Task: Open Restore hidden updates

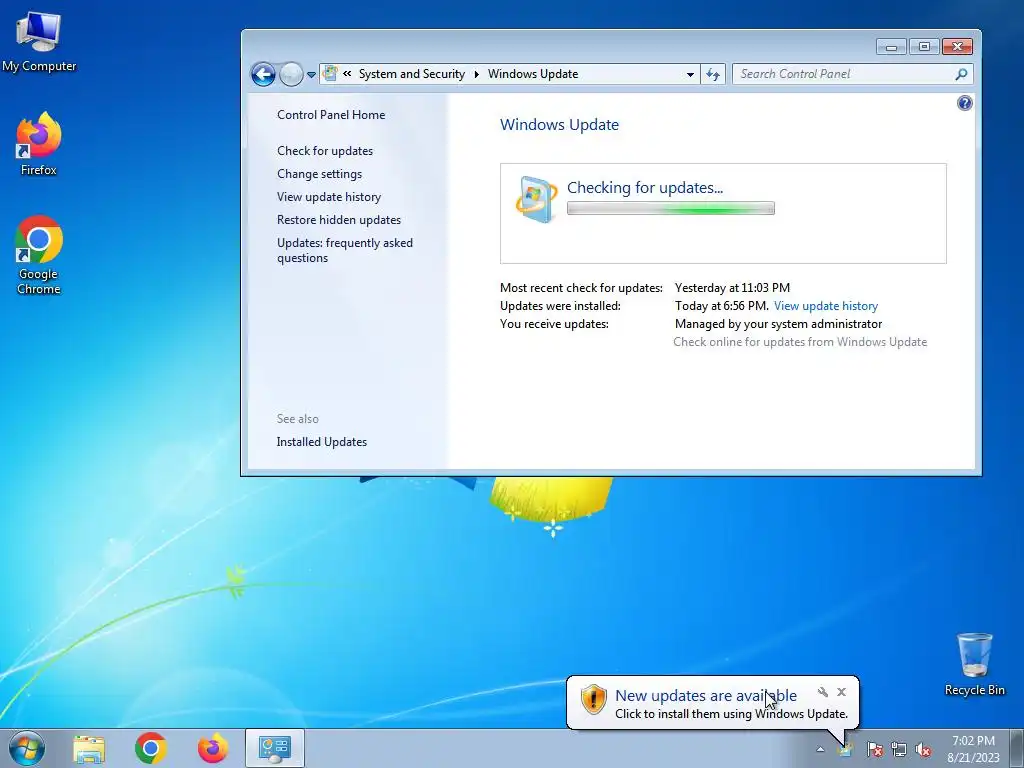Action: (x=338, y=220)
